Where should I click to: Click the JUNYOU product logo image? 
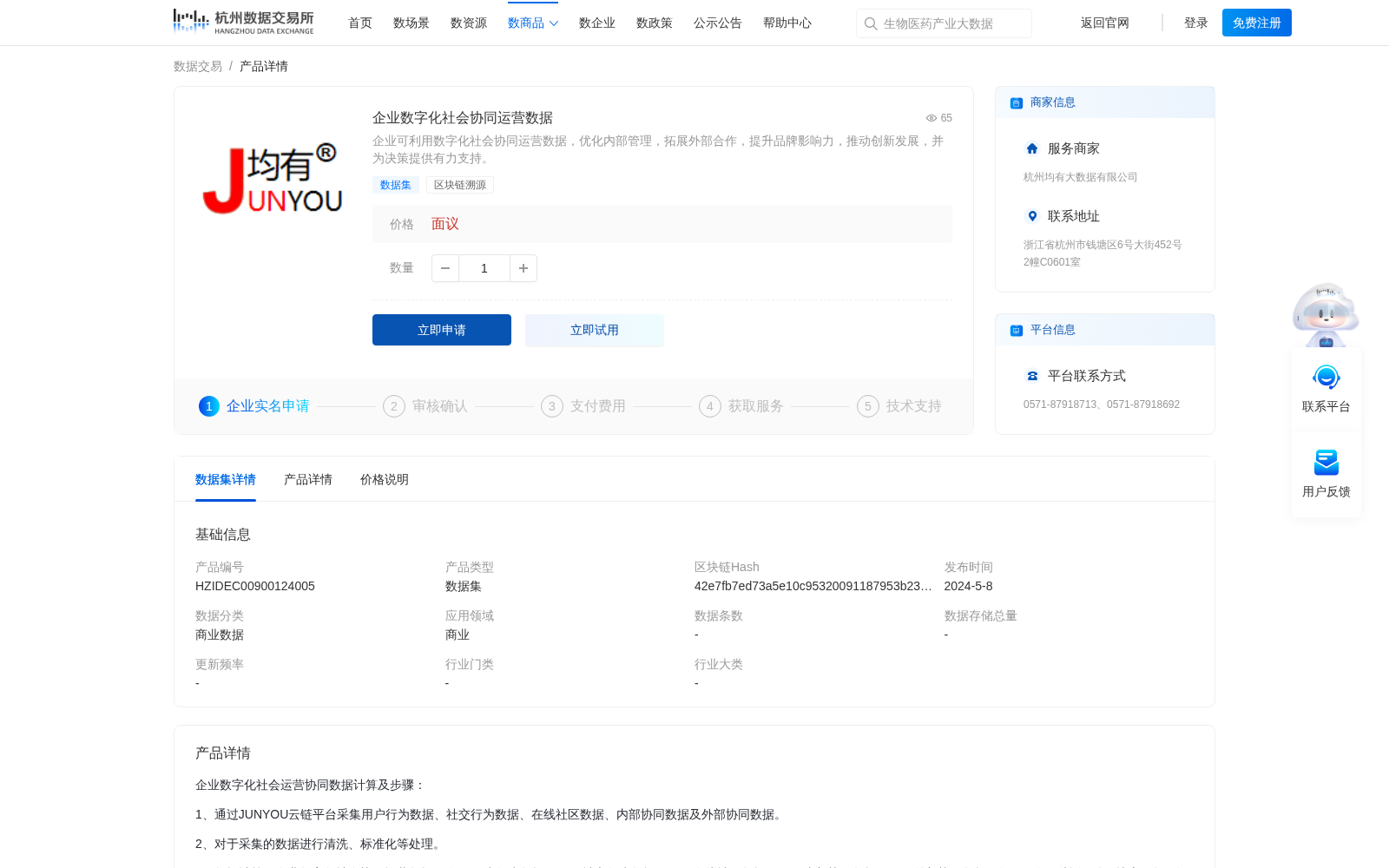point(273,178)
